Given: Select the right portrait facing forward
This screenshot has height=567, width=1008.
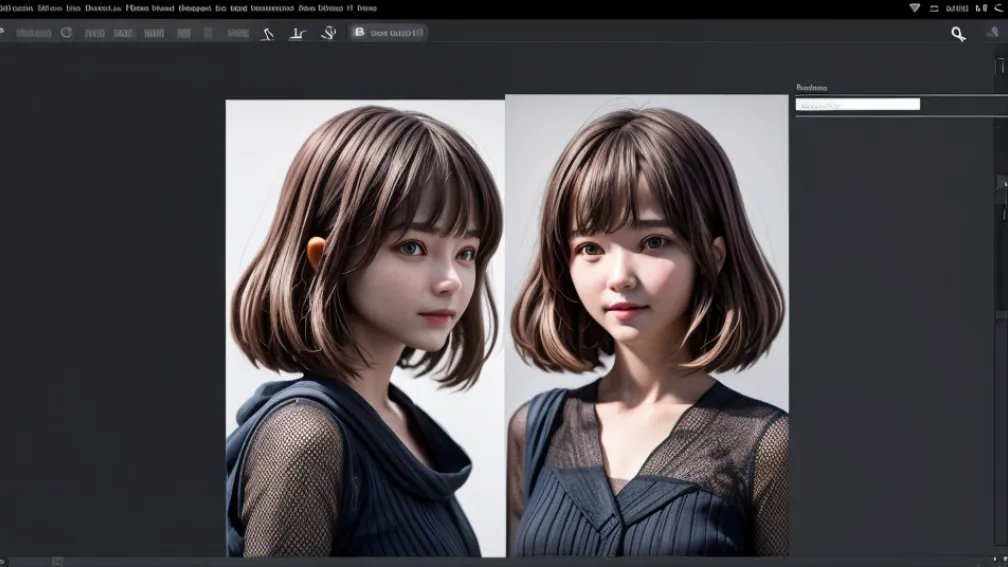Looking at the screenshot, I should 647,325.
